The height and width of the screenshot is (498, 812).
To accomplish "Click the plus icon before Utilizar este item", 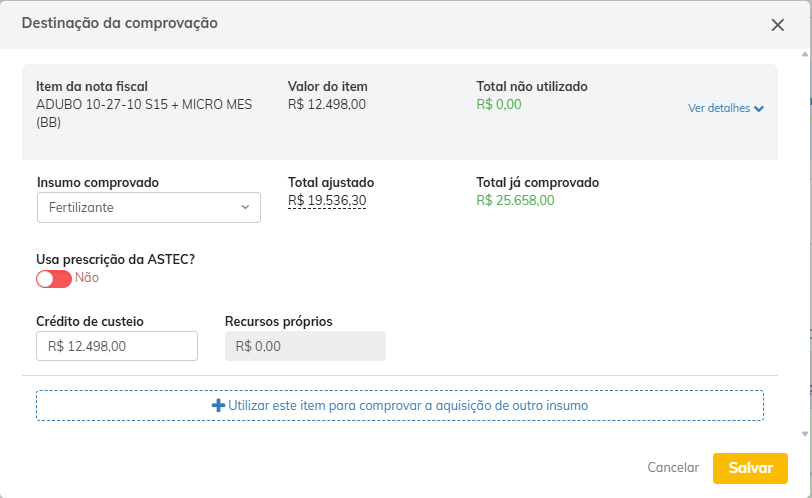I will pos(218,406).
